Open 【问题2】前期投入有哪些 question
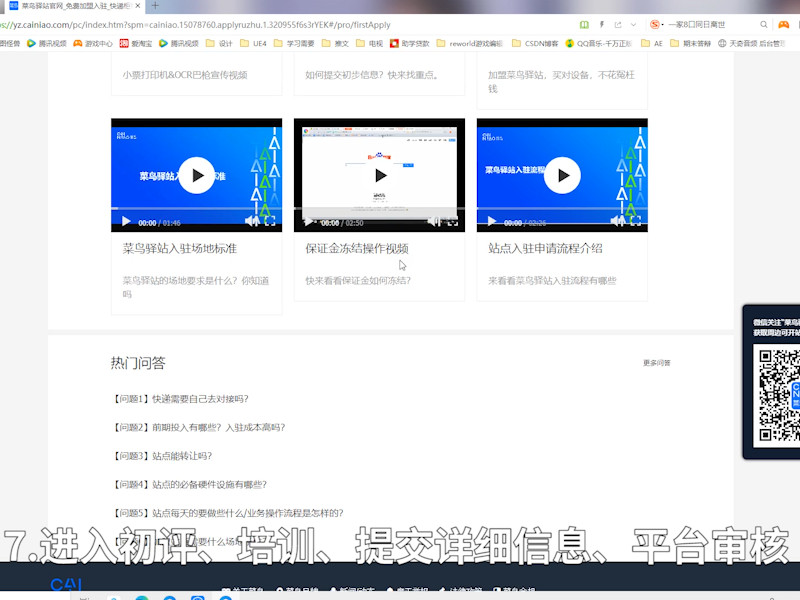 198,428
